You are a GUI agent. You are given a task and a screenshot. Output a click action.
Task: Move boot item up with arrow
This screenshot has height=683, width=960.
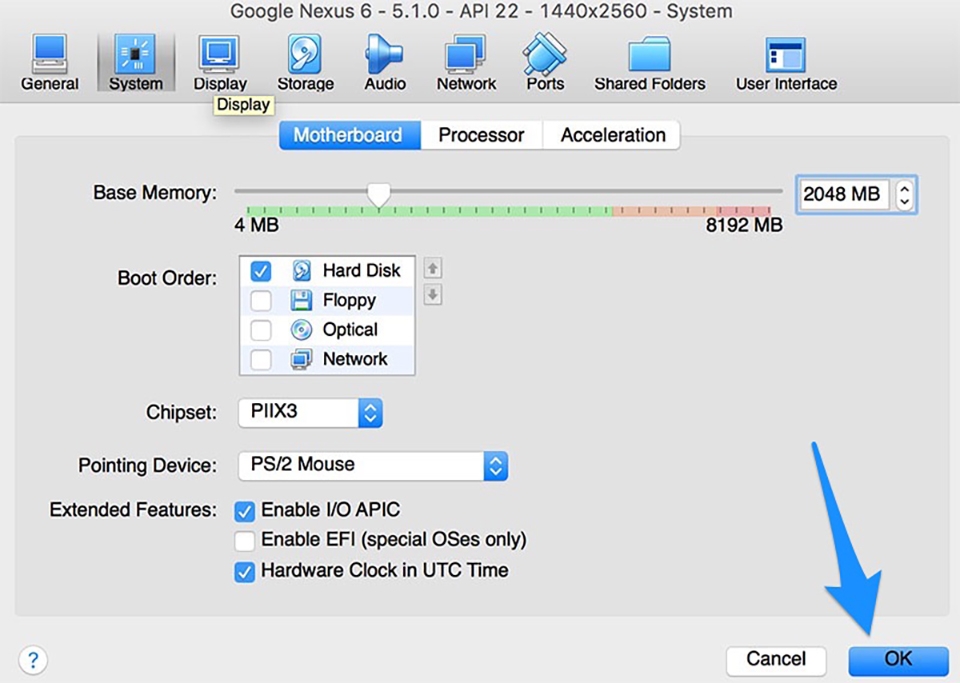[x=433, y=268]
